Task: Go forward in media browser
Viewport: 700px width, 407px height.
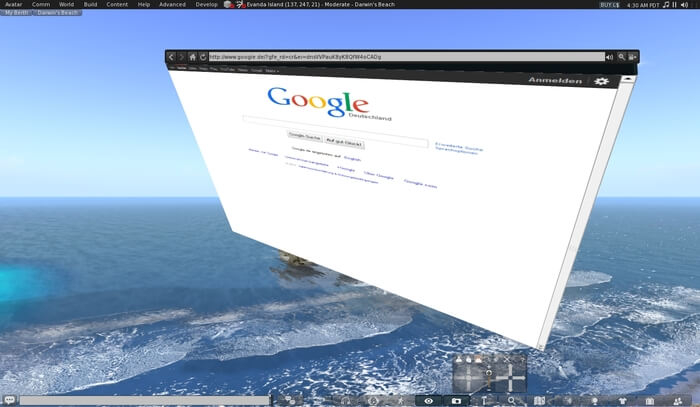Action: pyautogui.click(x=181, y=57)
